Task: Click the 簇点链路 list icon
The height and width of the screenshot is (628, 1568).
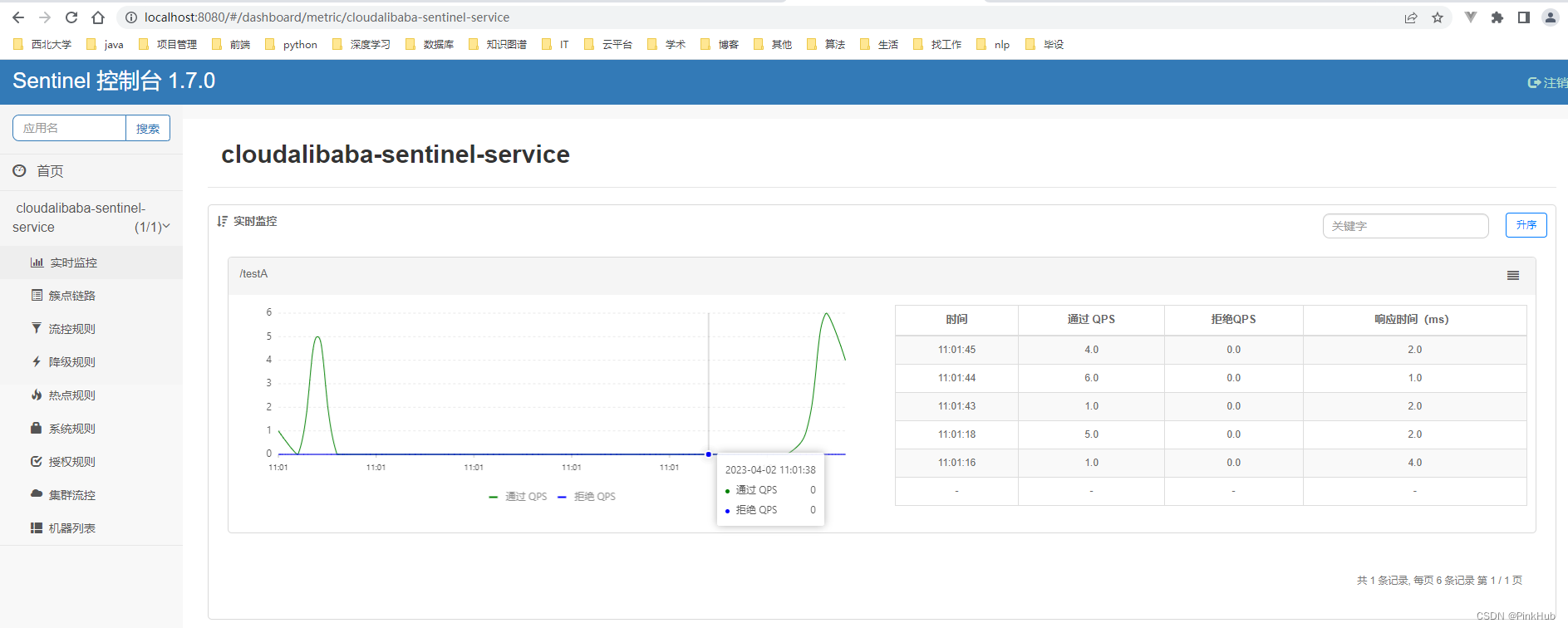Action: click(37, 295)
